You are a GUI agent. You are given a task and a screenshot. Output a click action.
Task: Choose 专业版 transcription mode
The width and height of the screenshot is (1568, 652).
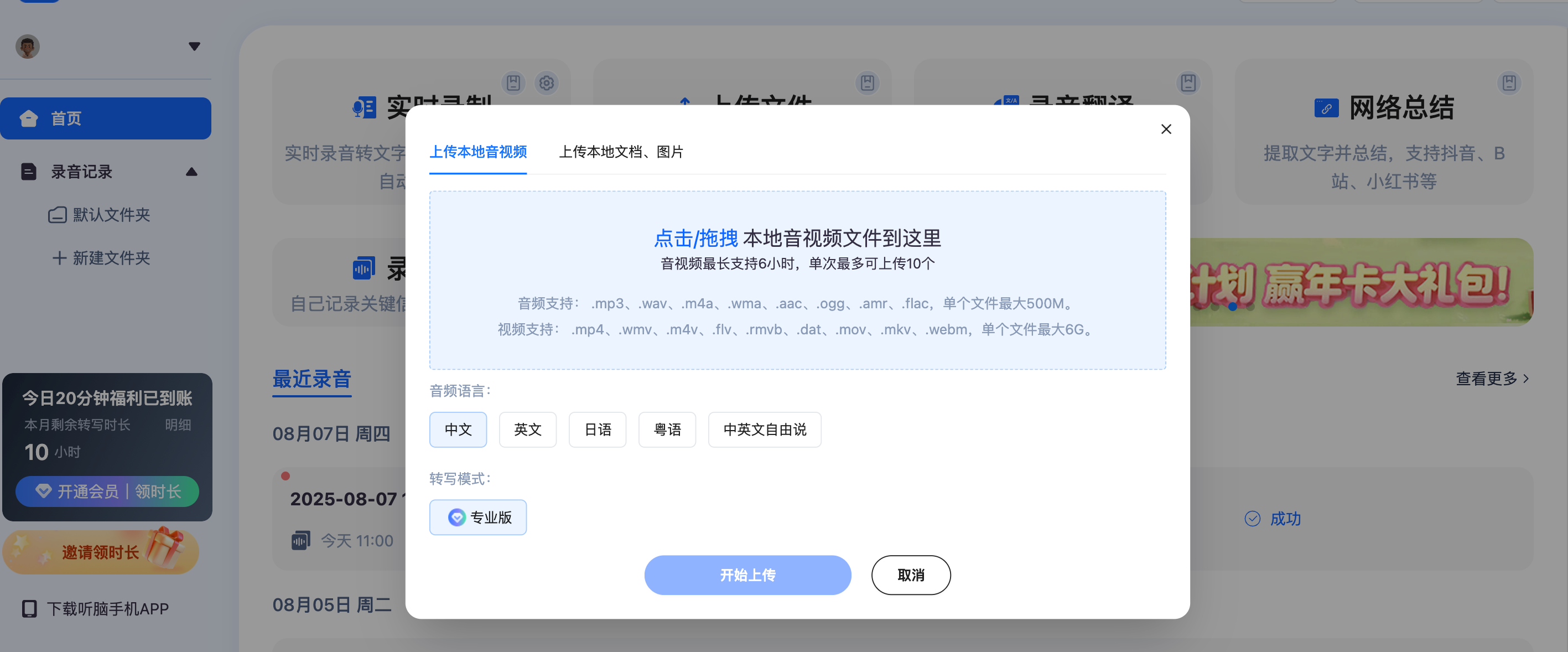(478, 518)
